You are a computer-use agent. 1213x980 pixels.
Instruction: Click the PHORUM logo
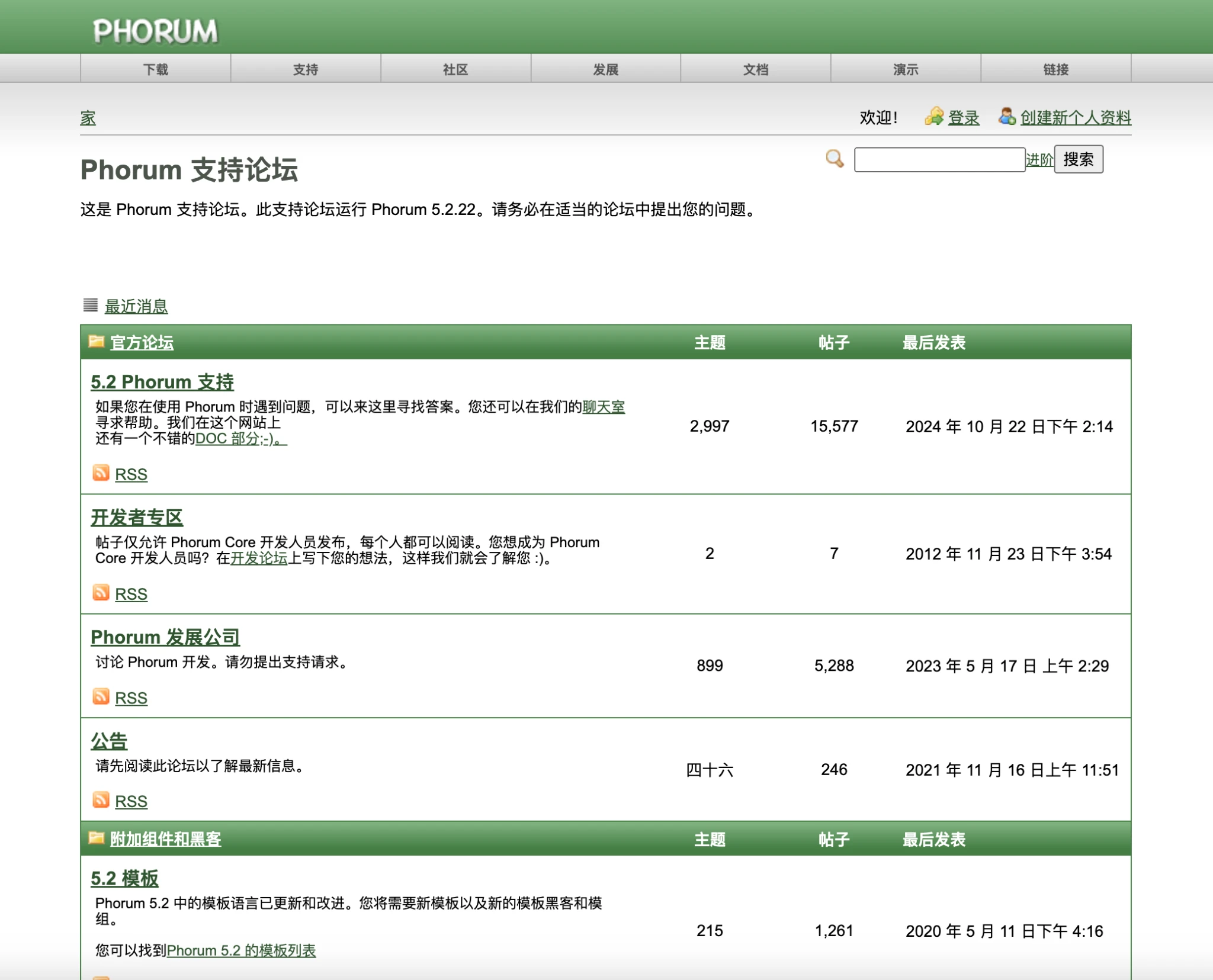(155, 31)
